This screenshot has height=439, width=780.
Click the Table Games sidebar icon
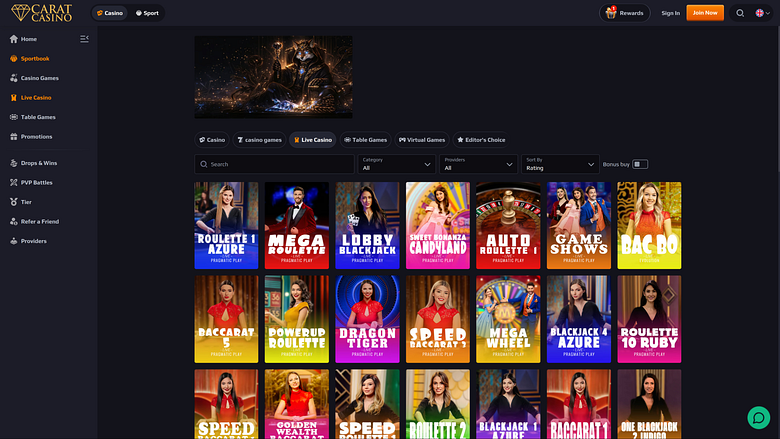click(x=13, y=117)
